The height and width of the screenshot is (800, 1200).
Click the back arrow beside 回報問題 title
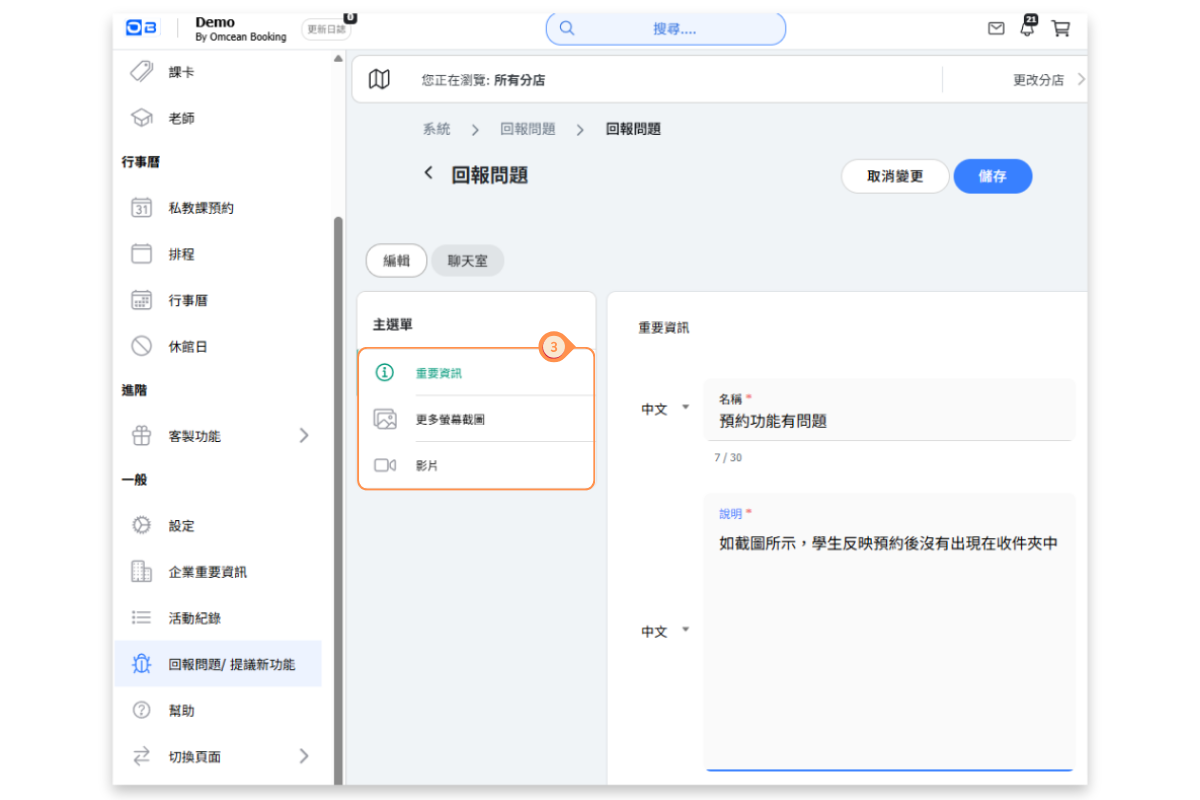429,173
